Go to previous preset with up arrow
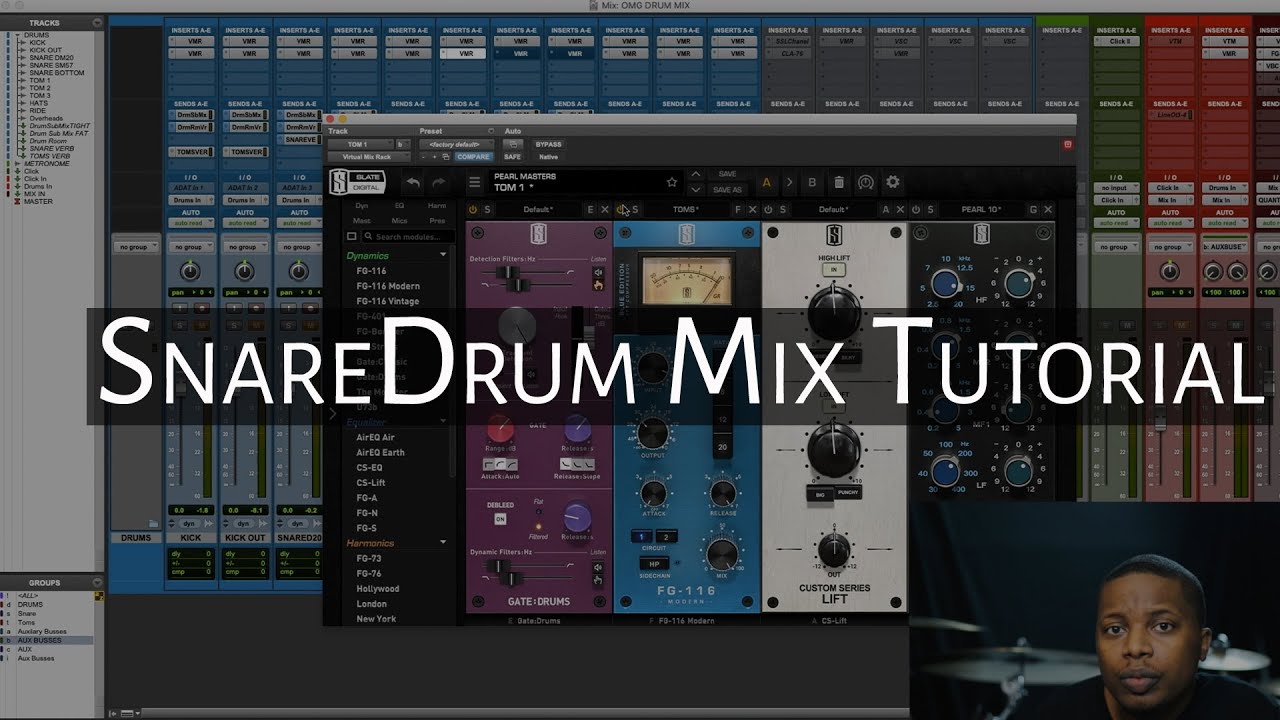The width and height of the screenshot is (1280, 720). click(x=696, y=174)
